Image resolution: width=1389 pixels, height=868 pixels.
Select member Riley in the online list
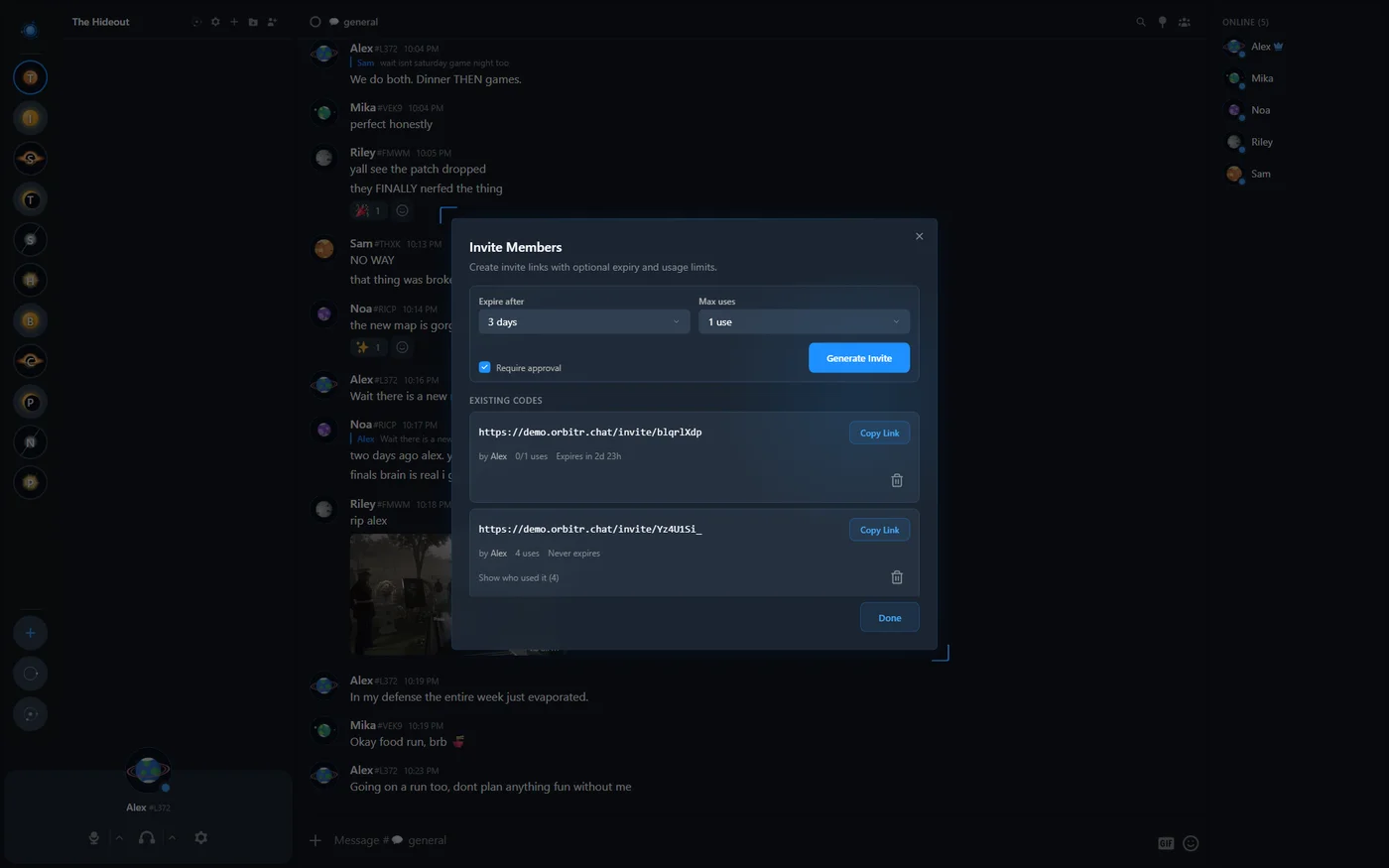(x=1250, y=142)
